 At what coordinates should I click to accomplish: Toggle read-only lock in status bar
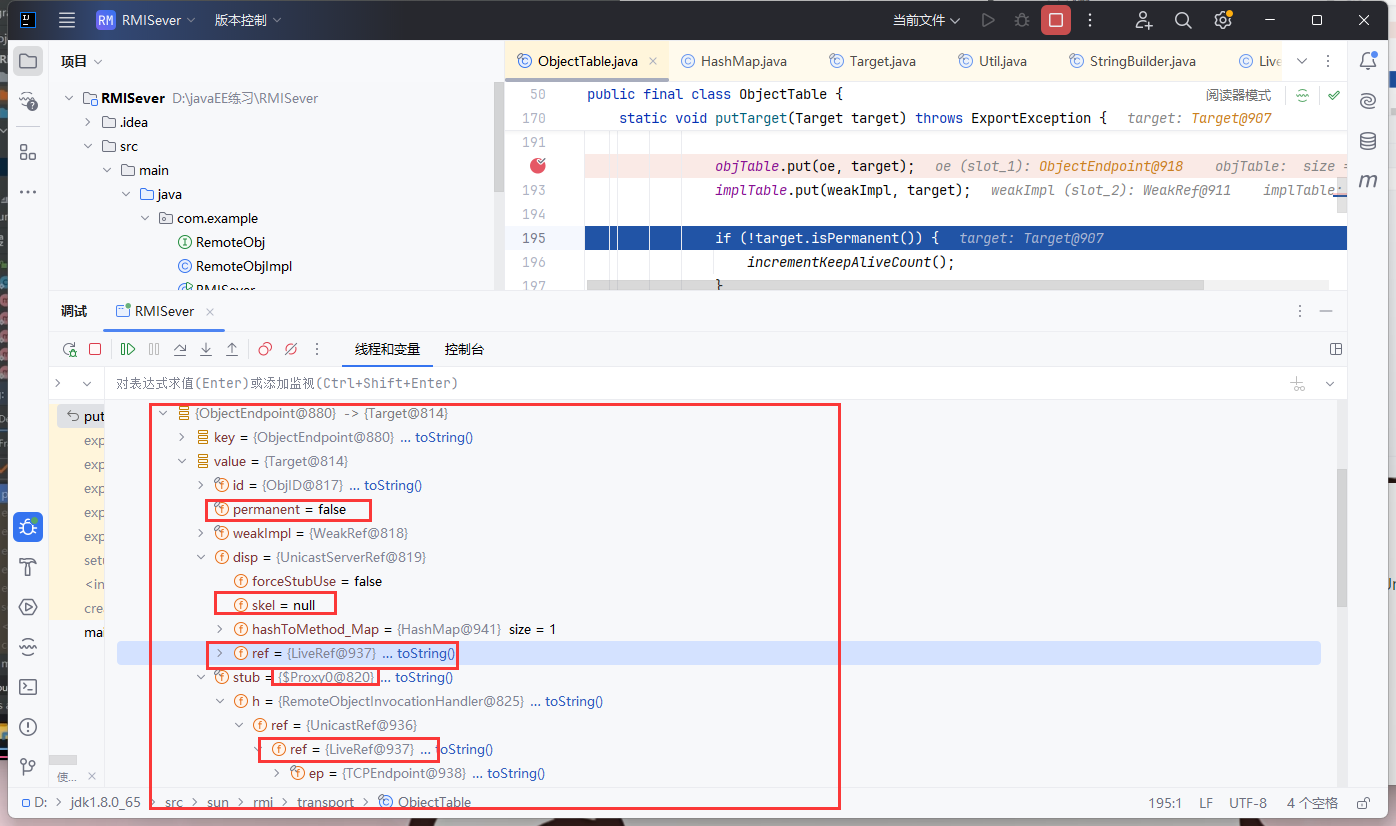(x=1362, y=803)
